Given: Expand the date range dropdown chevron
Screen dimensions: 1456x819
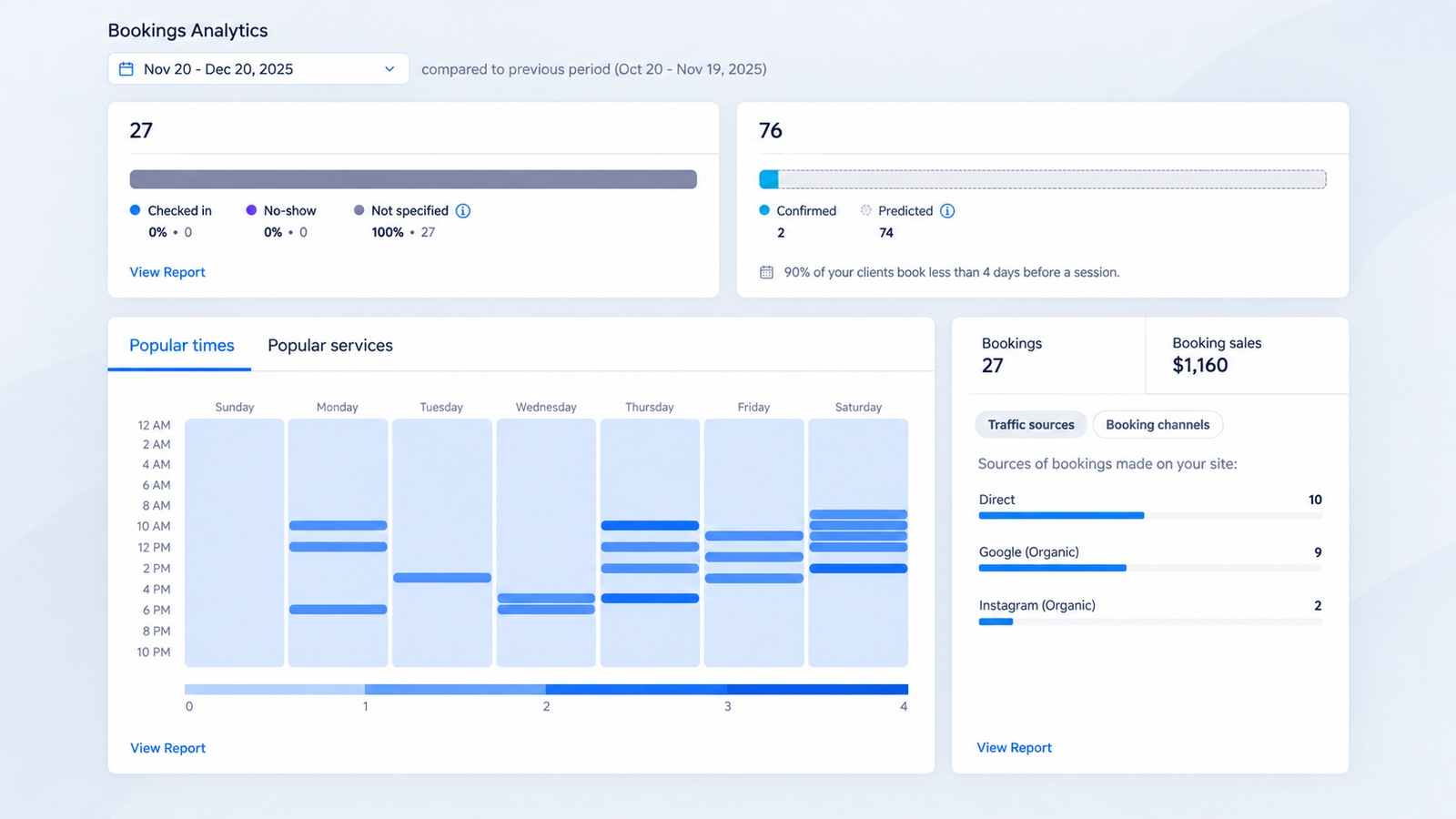Looking at the screenshot, I should 389,69.
